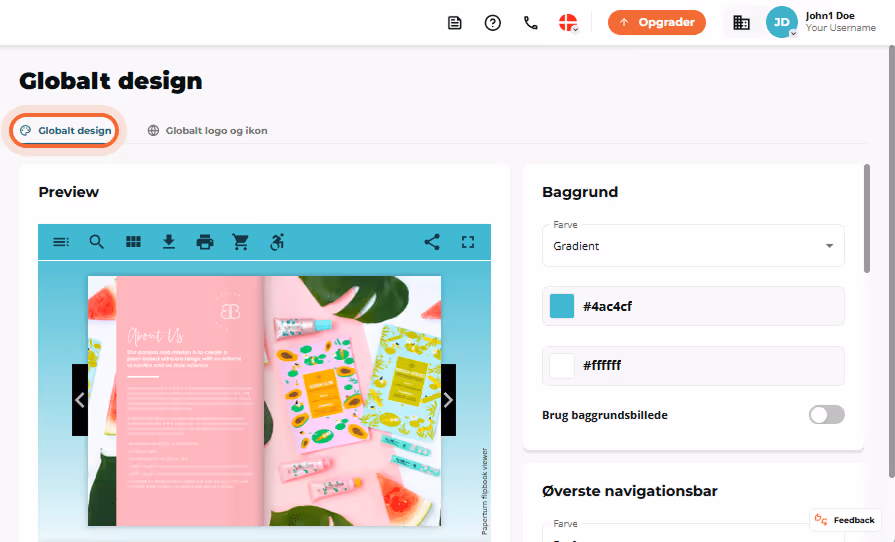Edit the #4ac4cf hex color field
The width and height of the screenshot is (895, 542).
coord(693,306)
